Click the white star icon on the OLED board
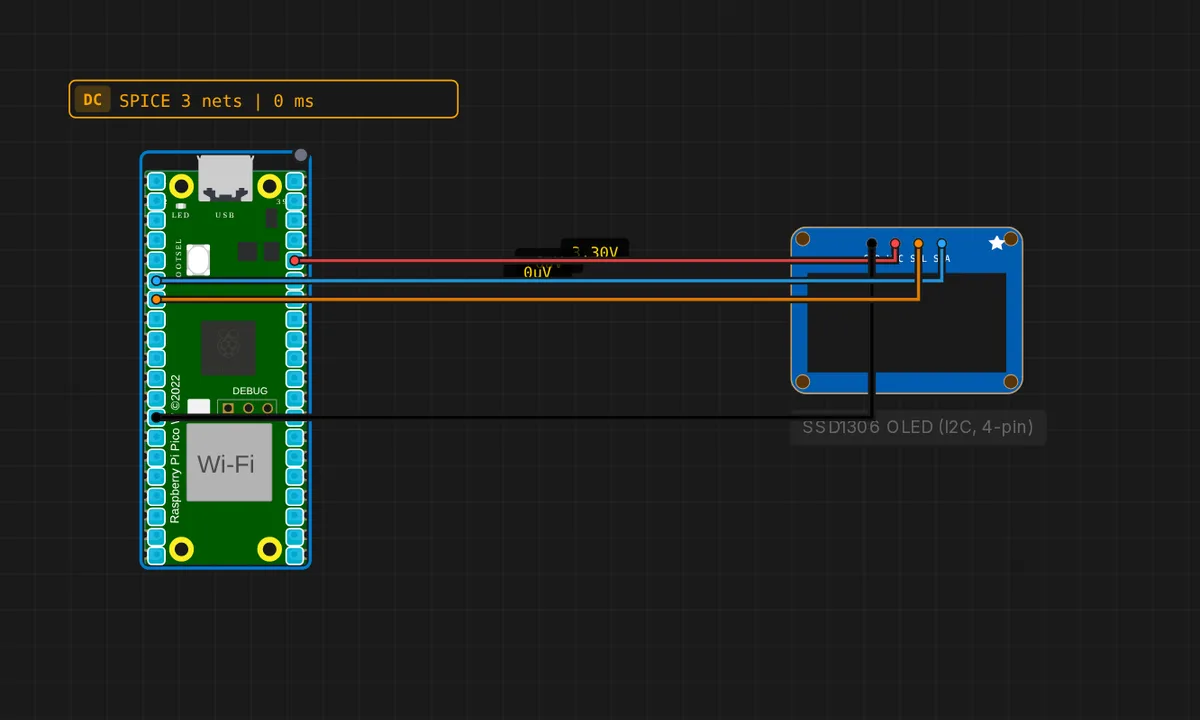The height and width of the screenshot is (720, 1200). 996,243
